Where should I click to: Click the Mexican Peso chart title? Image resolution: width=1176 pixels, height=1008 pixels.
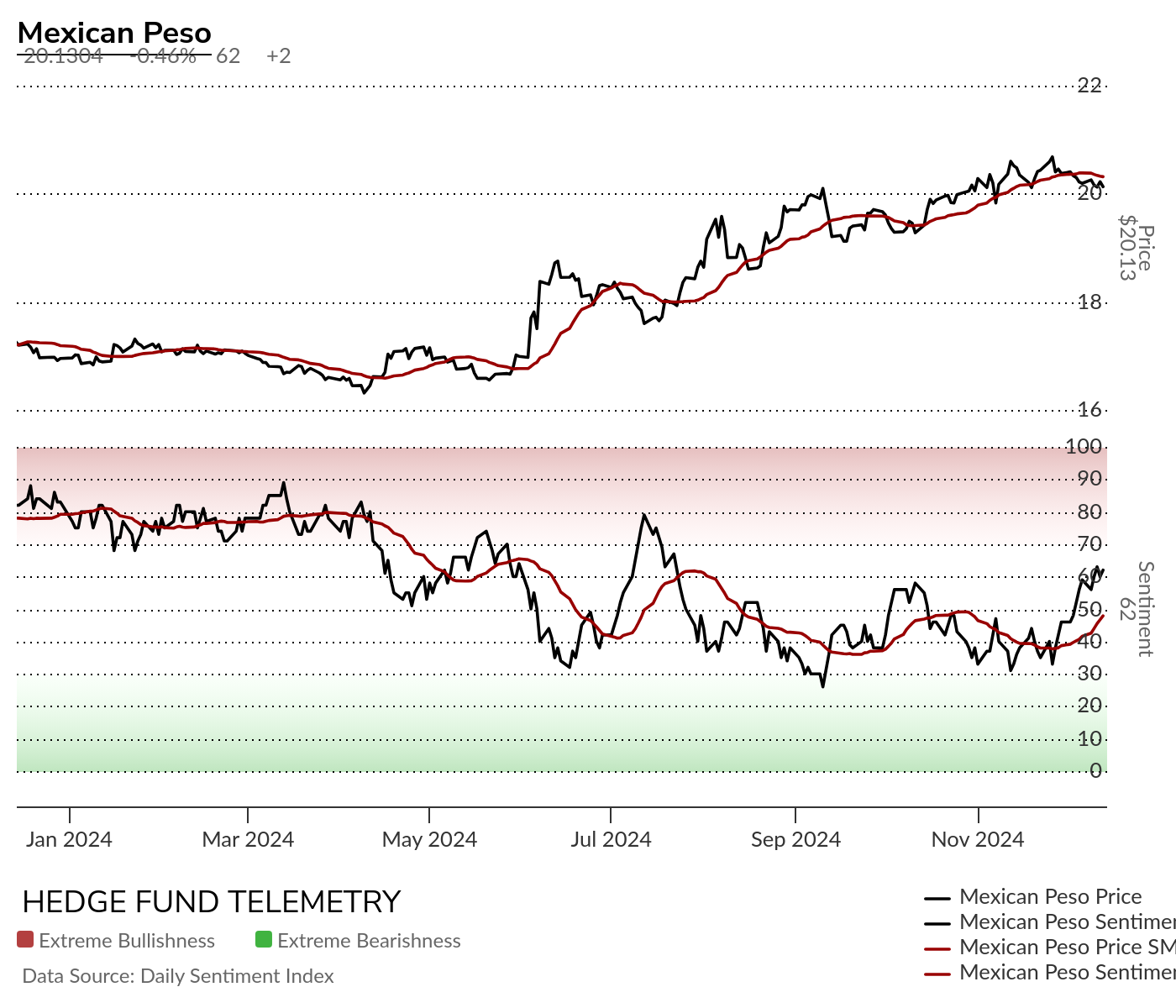(x=114, y=33)
